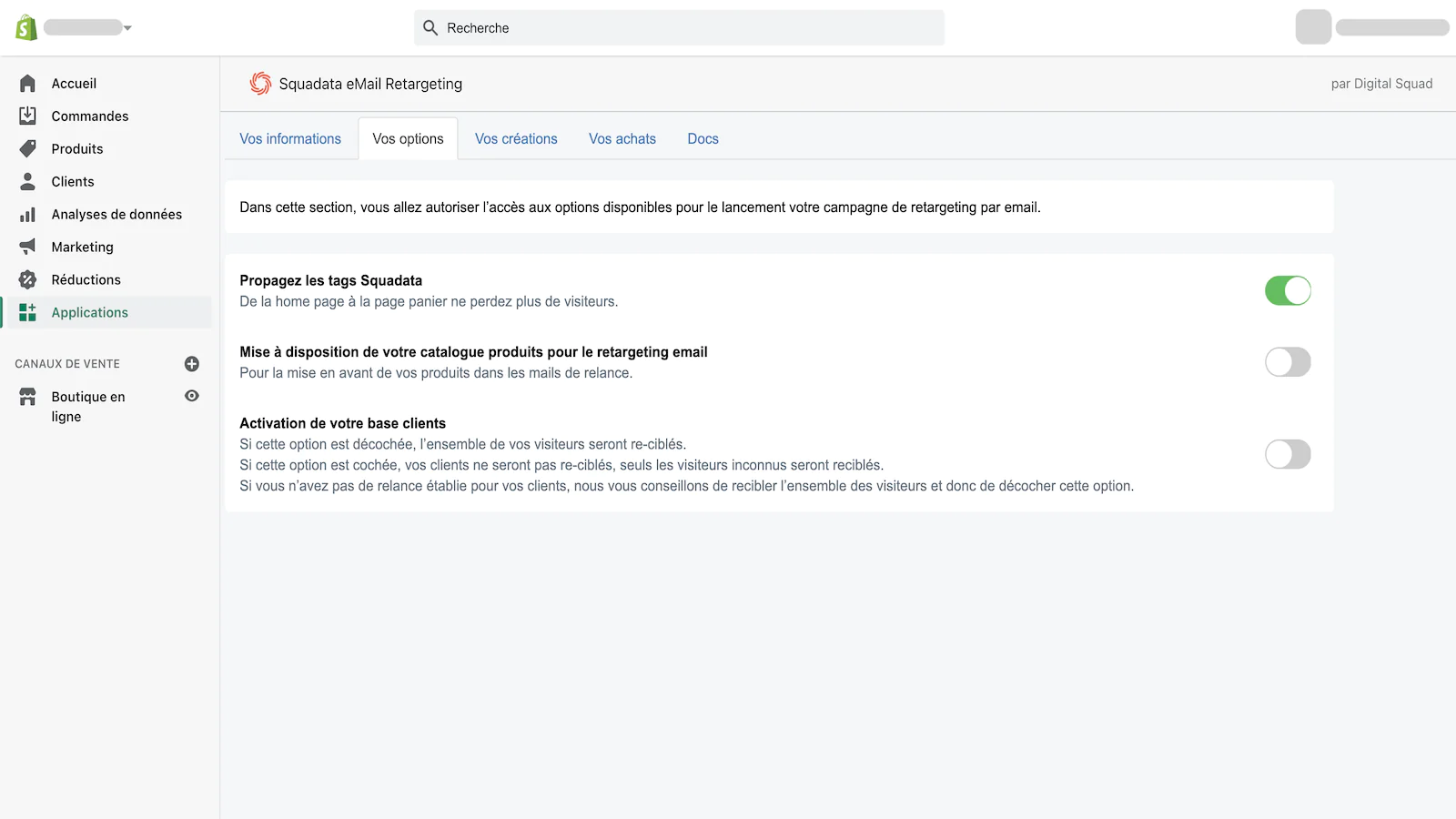Click the Réductions discount icon

coord(27,280)
